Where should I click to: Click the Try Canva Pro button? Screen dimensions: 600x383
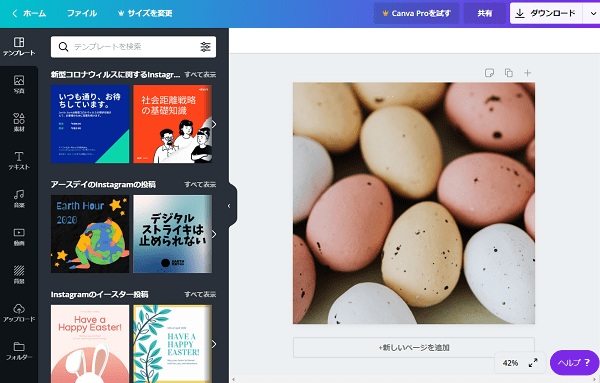tap(416, 13)
